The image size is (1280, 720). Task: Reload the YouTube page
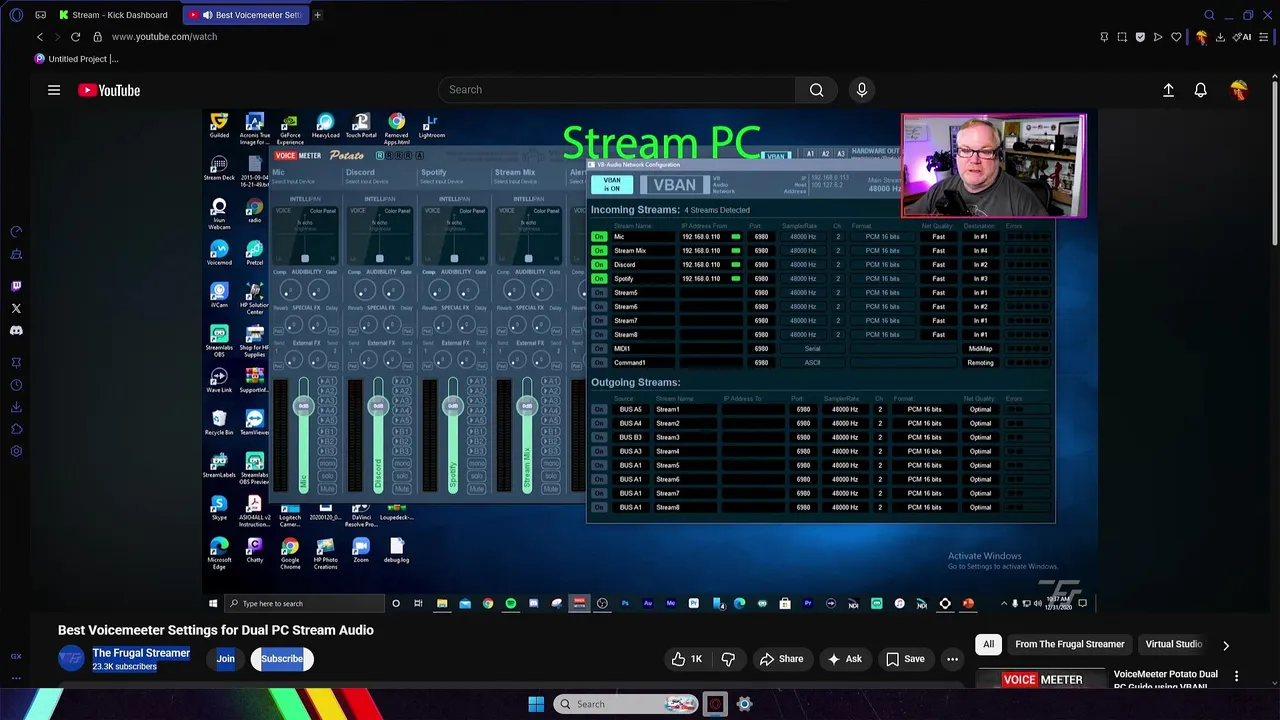click(75, 37)
